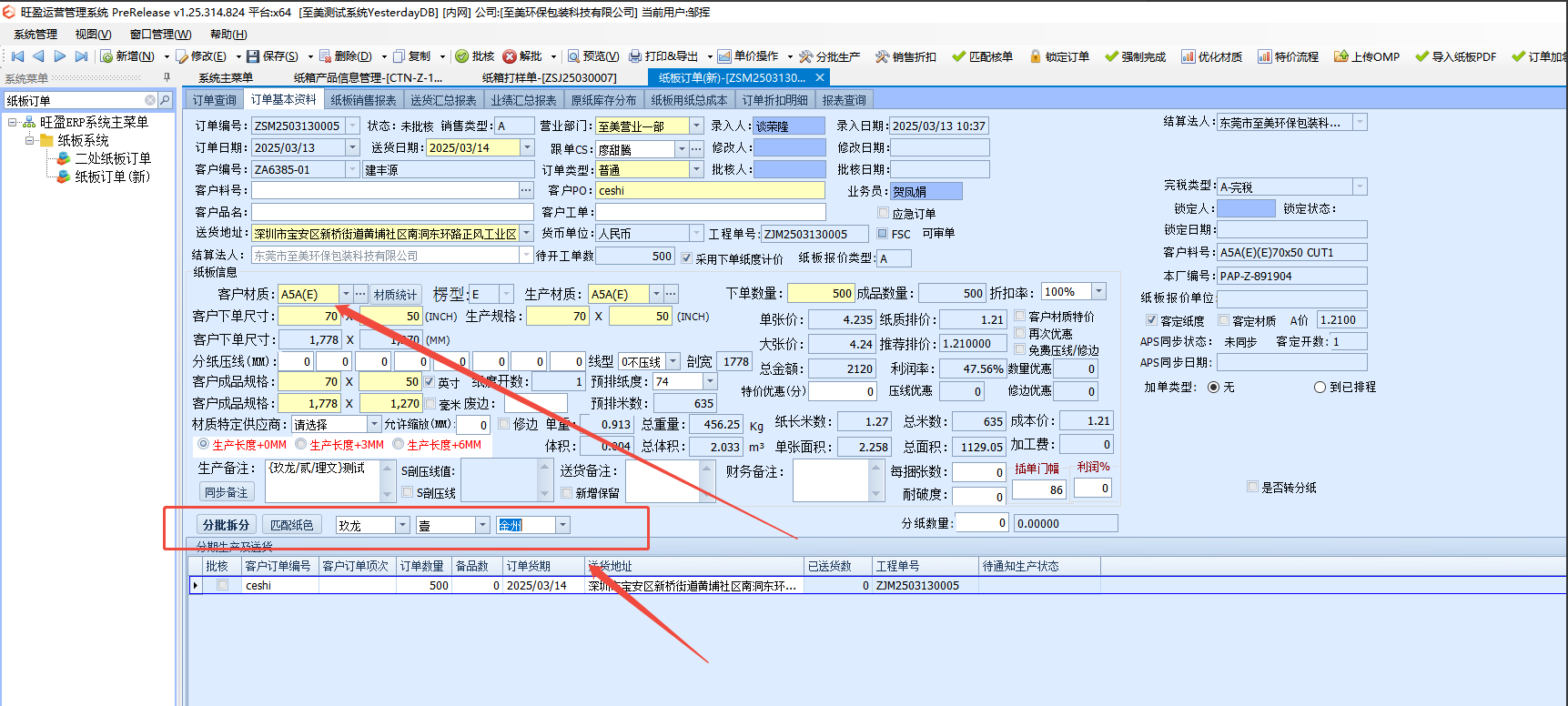Click the 客户PO input field
This screenshot has height=706, width=1568.
tap(710, 190)
